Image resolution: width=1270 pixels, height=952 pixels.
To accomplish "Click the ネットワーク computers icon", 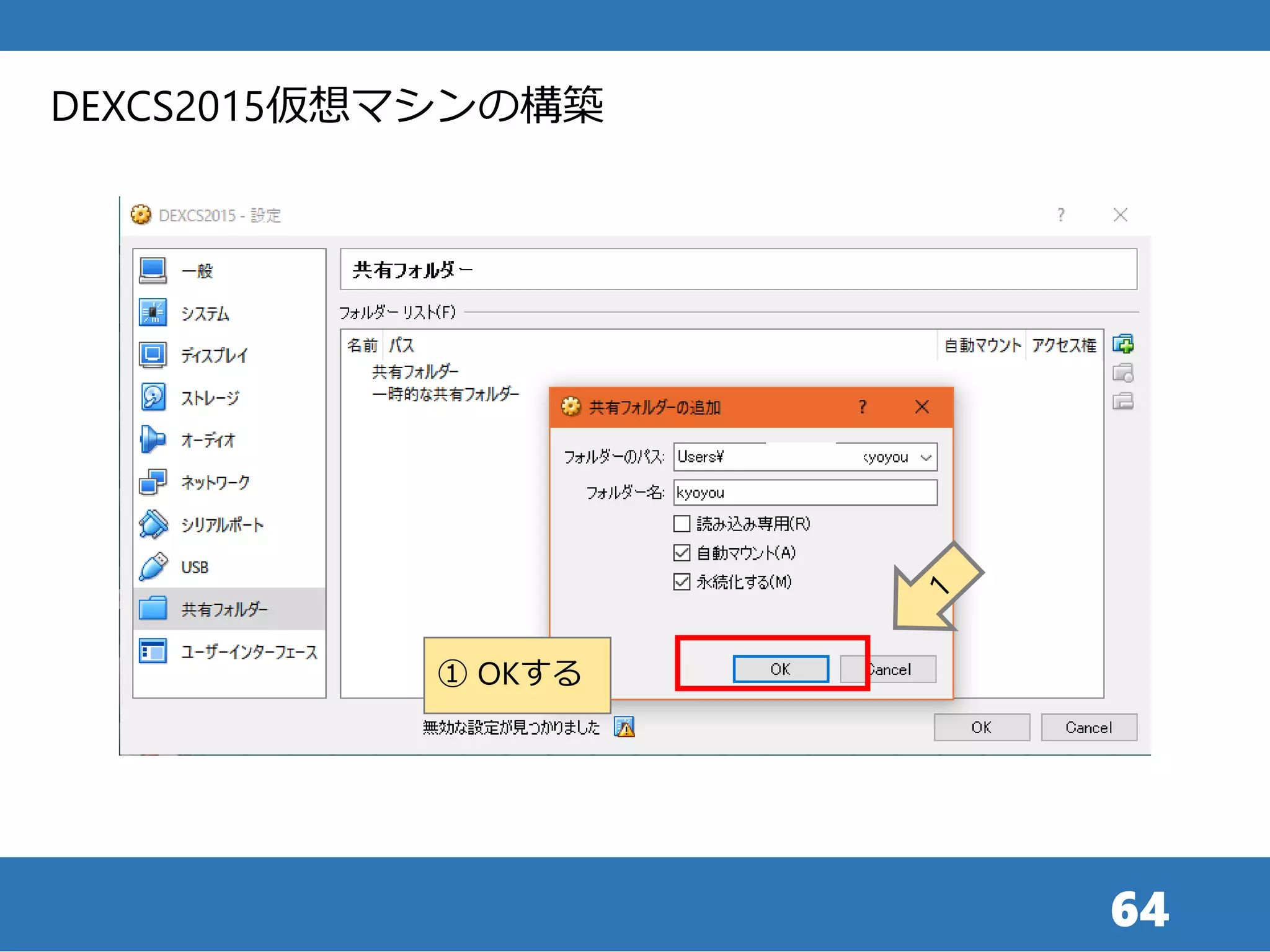I will point(153,482).
